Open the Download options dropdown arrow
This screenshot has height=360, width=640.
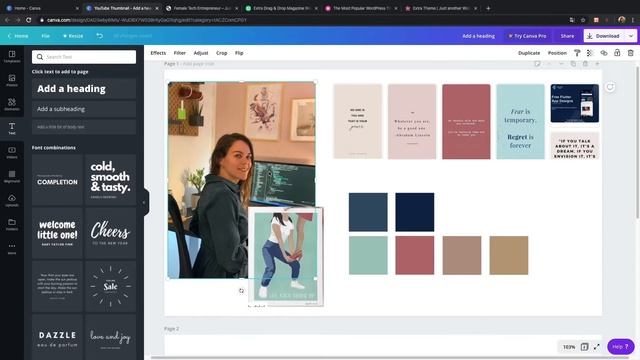pos(631,36)
